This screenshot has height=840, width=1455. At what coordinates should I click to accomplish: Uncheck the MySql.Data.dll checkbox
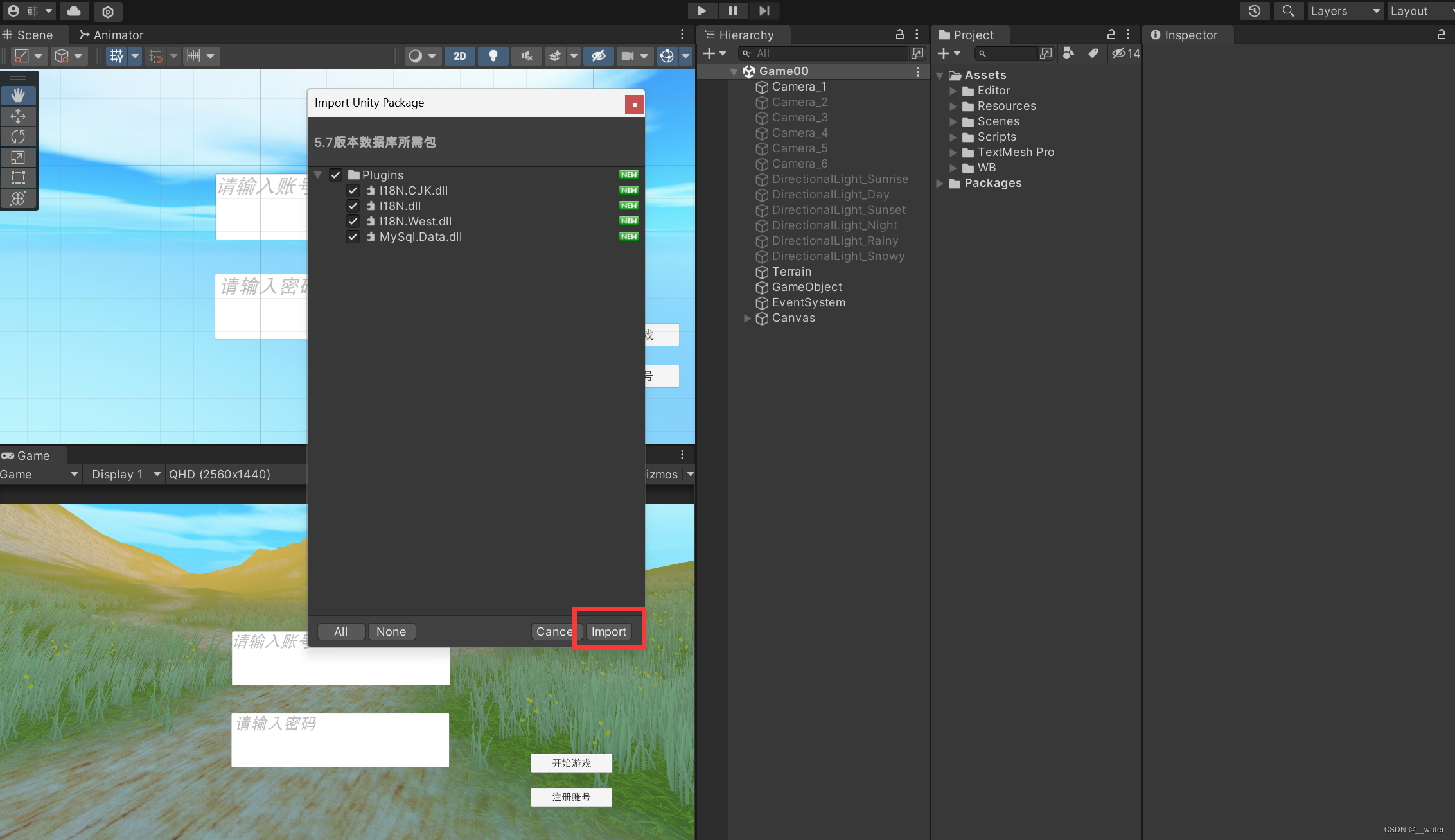[353, 237]
